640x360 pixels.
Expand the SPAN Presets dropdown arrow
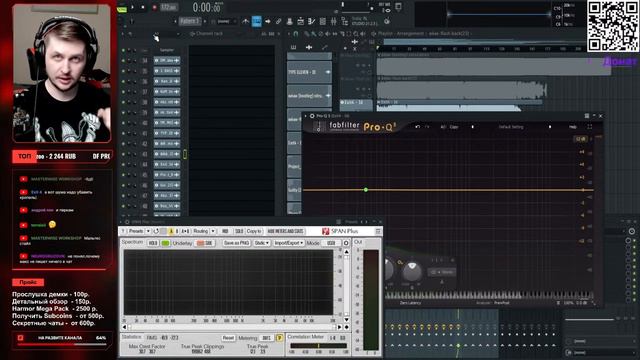coord(148,231)
